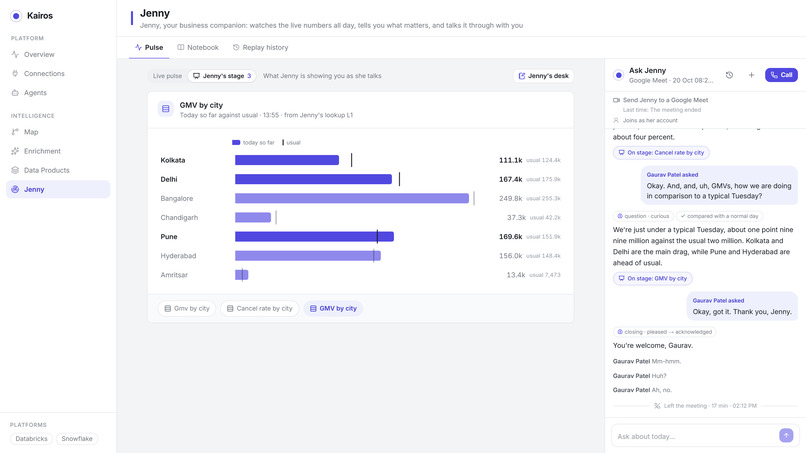The height and width of the screenshot is (453, 806).
Task: Click the Kolkata today-so-far bar
Action: pyautogui.click(x=287, y=160)
